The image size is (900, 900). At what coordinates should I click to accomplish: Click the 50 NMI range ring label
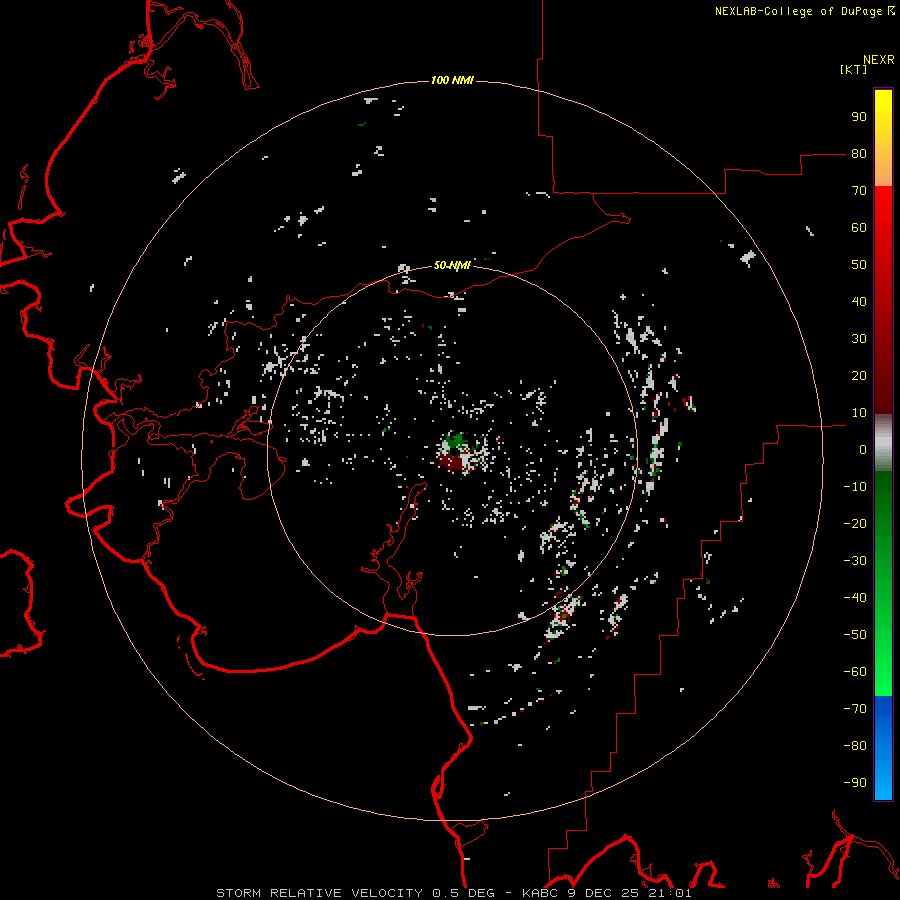(452, 265)
